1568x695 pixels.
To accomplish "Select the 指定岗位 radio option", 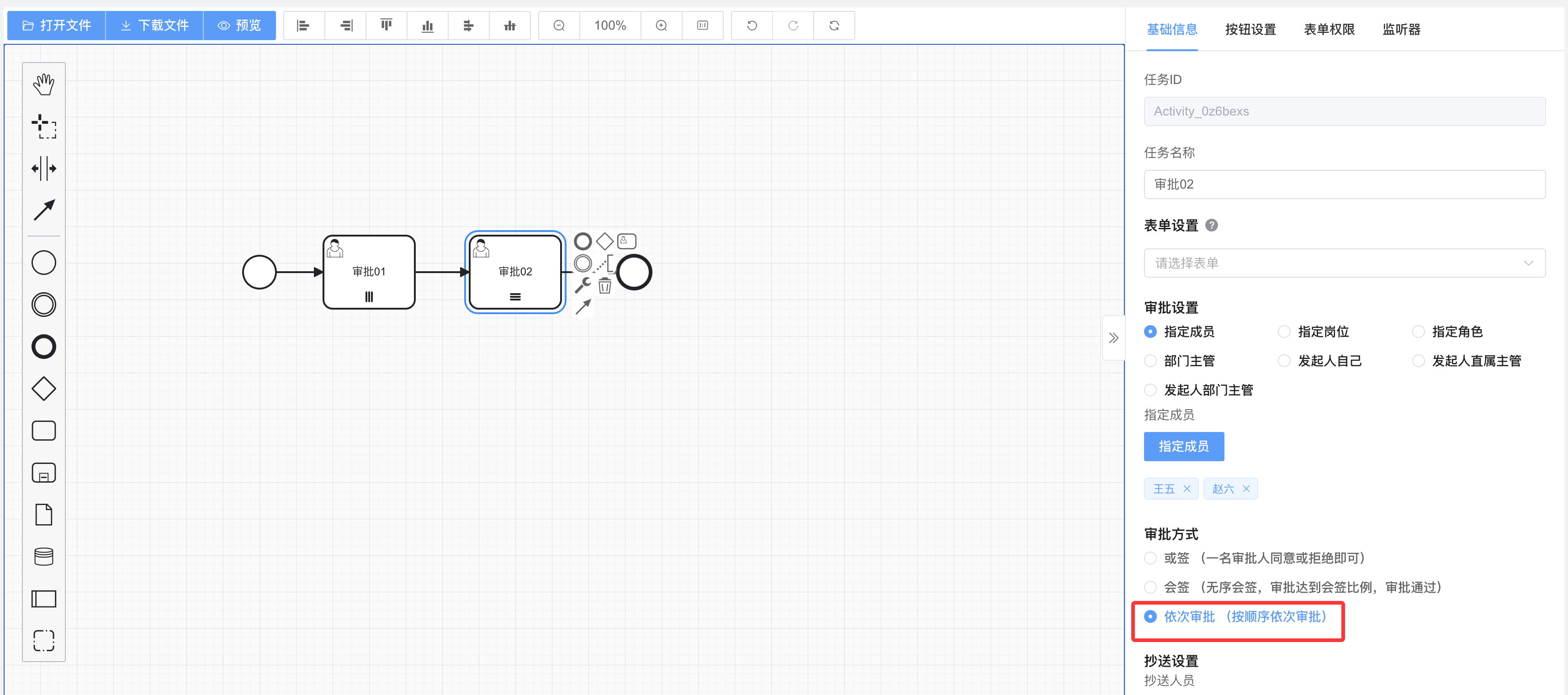I will 1284,332.
